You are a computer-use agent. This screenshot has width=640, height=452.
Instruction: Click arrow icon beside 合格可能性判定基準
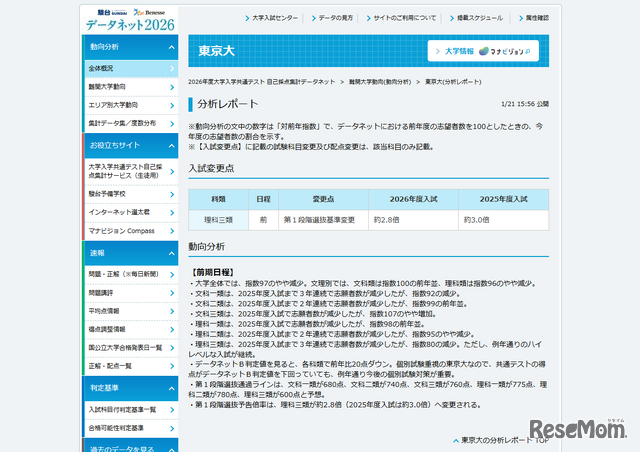click(172, 428)
